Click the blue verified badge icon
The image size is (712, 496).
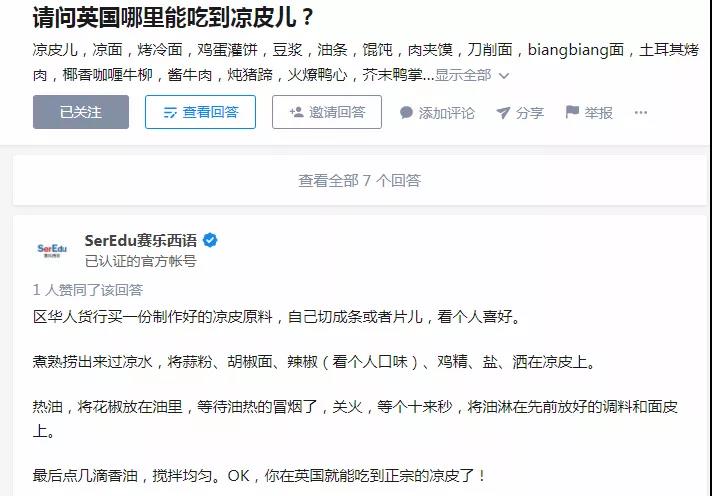click(x=210, y=240)
